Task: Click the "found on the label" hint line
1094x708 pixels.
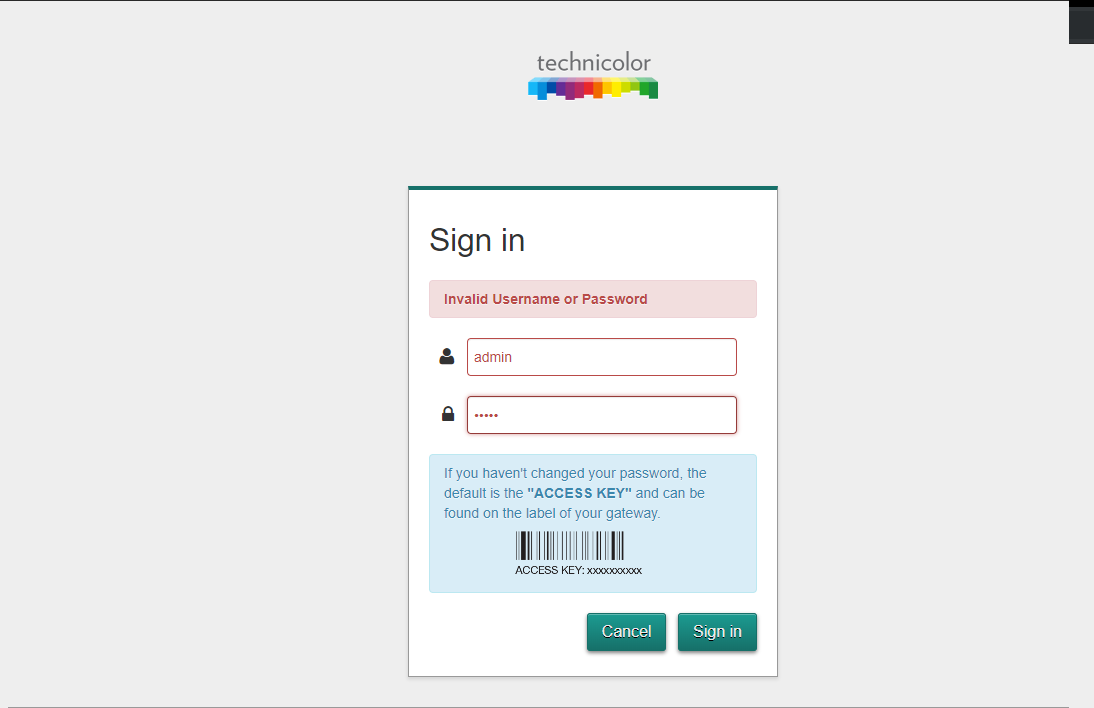Action: click(552, 513)
